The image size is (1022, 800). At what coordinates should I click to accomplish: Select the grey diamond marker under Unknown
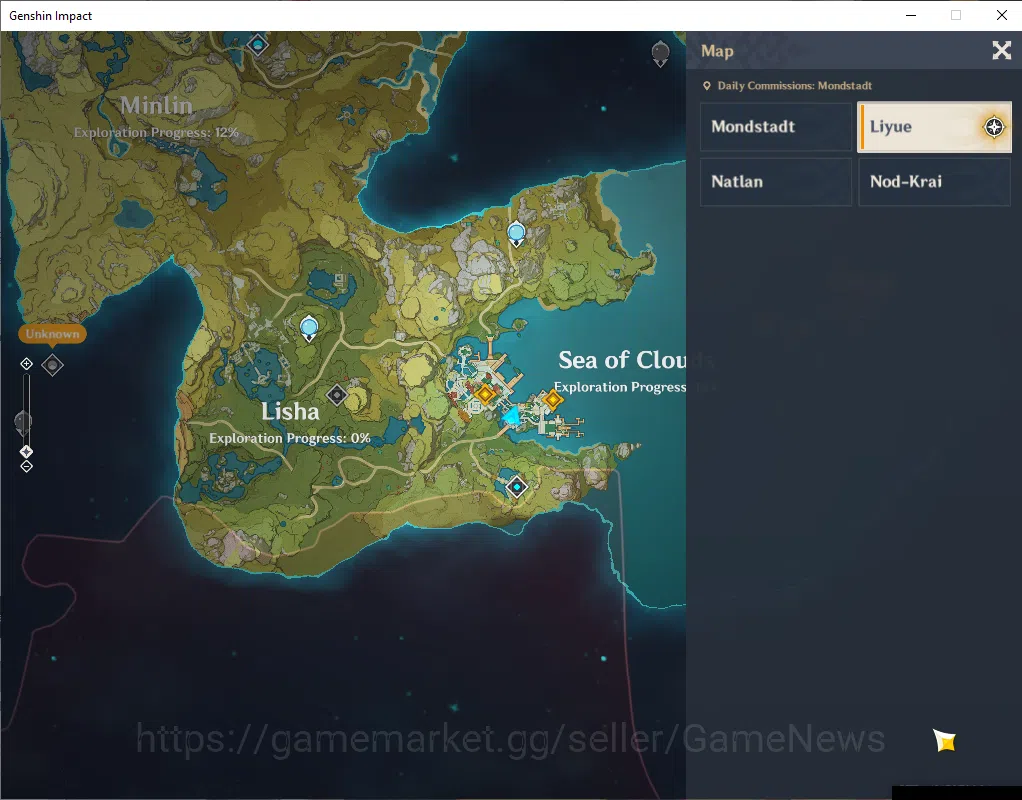click(x=52, y=364)
